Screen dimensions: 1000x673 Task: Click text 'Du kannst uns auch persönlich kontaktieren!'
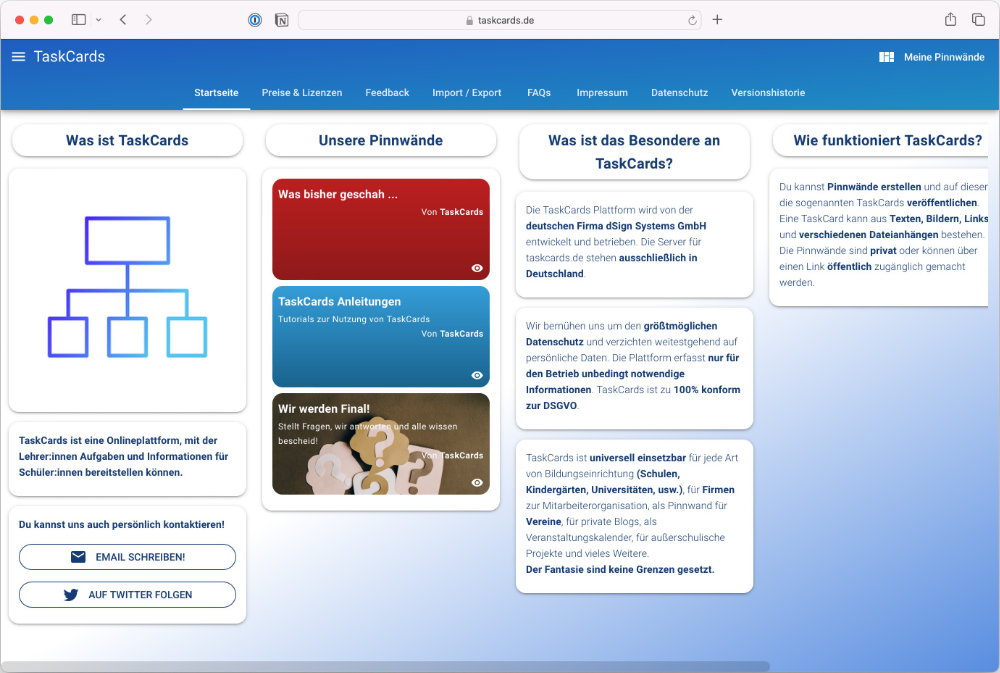(122, 524)
